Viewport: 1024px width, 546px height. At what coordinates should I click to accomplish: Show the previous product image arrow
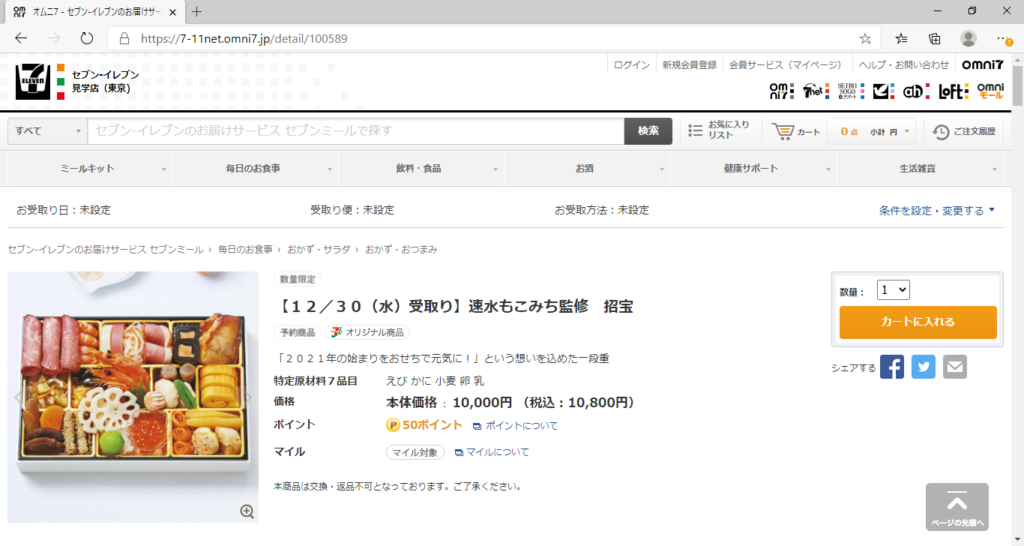pyautogui.click(x=18, y=397)
